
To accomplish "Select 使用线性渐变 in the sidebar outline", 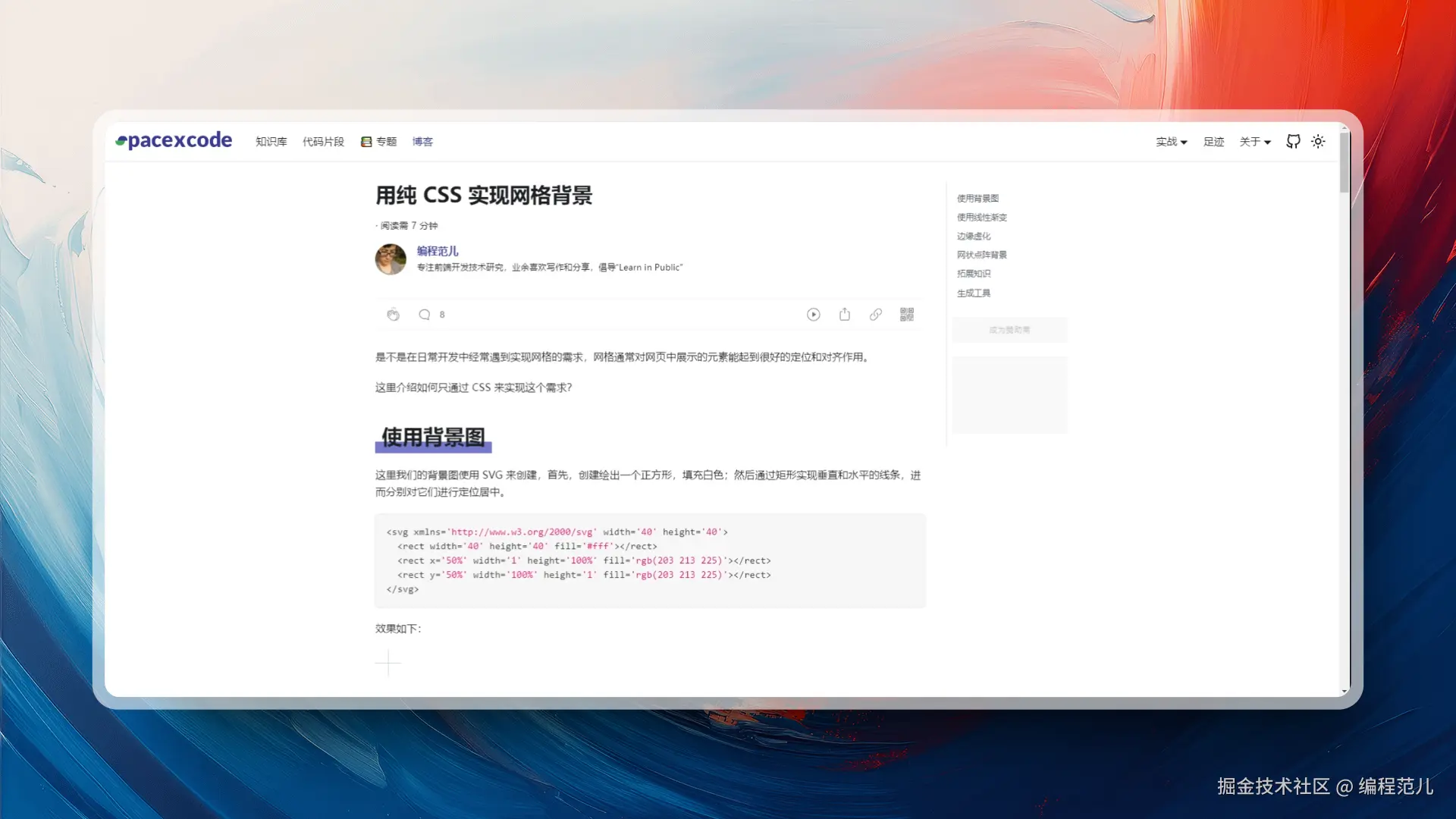I will [981, 217].
